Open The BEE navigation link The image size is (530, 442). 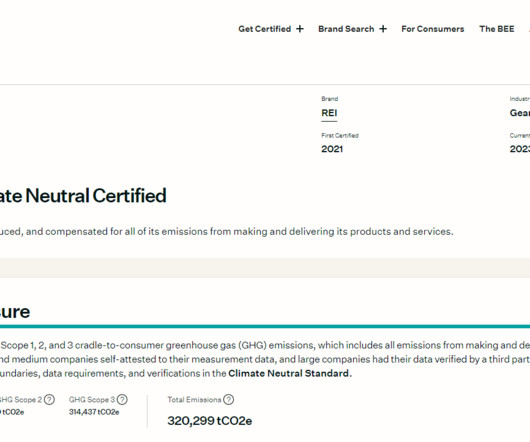(497, 29)
